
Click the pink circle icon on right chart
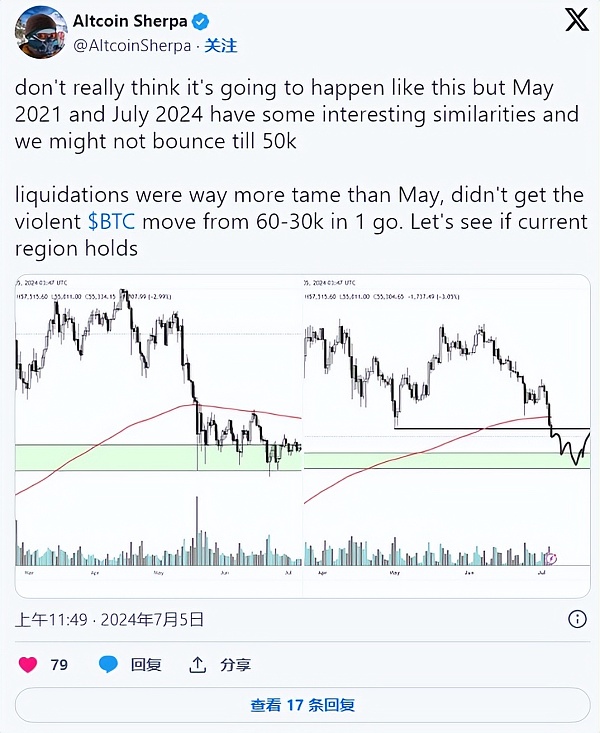551,558
